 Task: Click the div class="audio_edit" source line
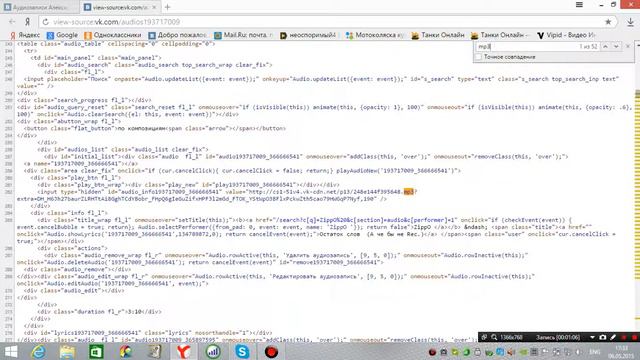[x=74, y=291]
